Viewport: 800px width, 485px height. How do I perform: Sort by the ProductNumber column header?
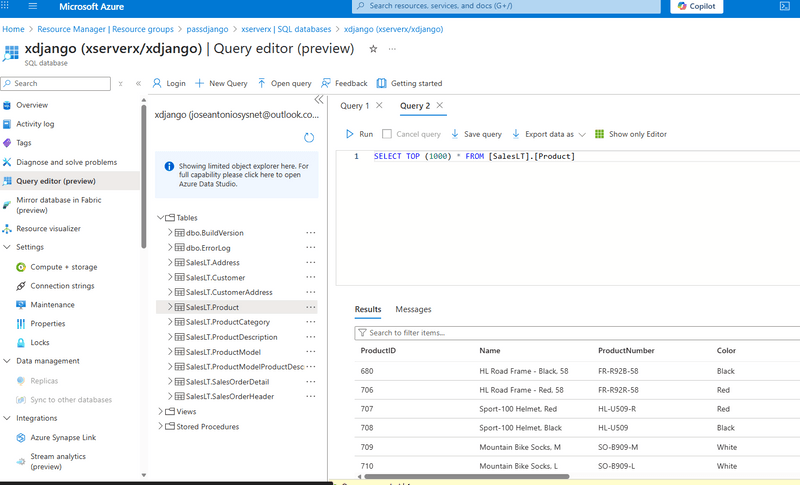tap(626, 350)
